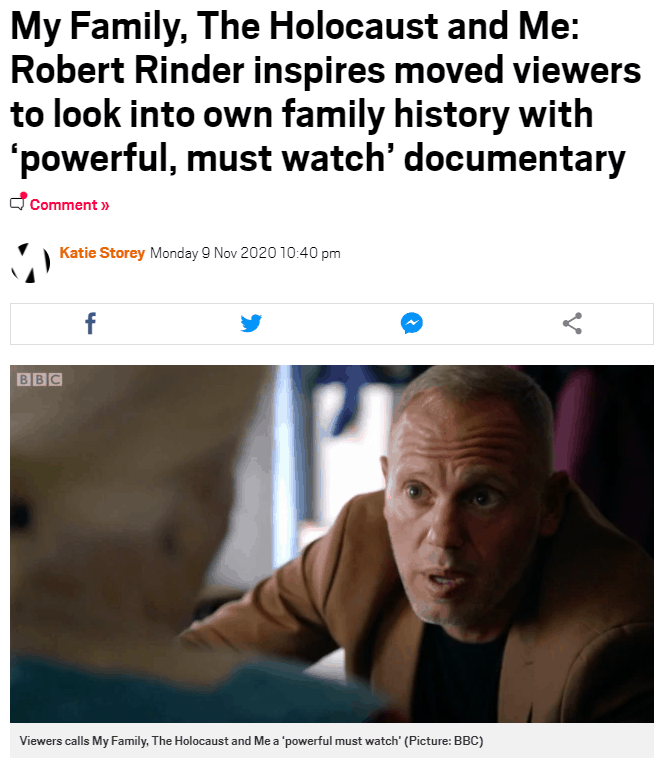Viewport: 664px width, 772px height.
Task: Click the article headline text
Action: point(325,92)
